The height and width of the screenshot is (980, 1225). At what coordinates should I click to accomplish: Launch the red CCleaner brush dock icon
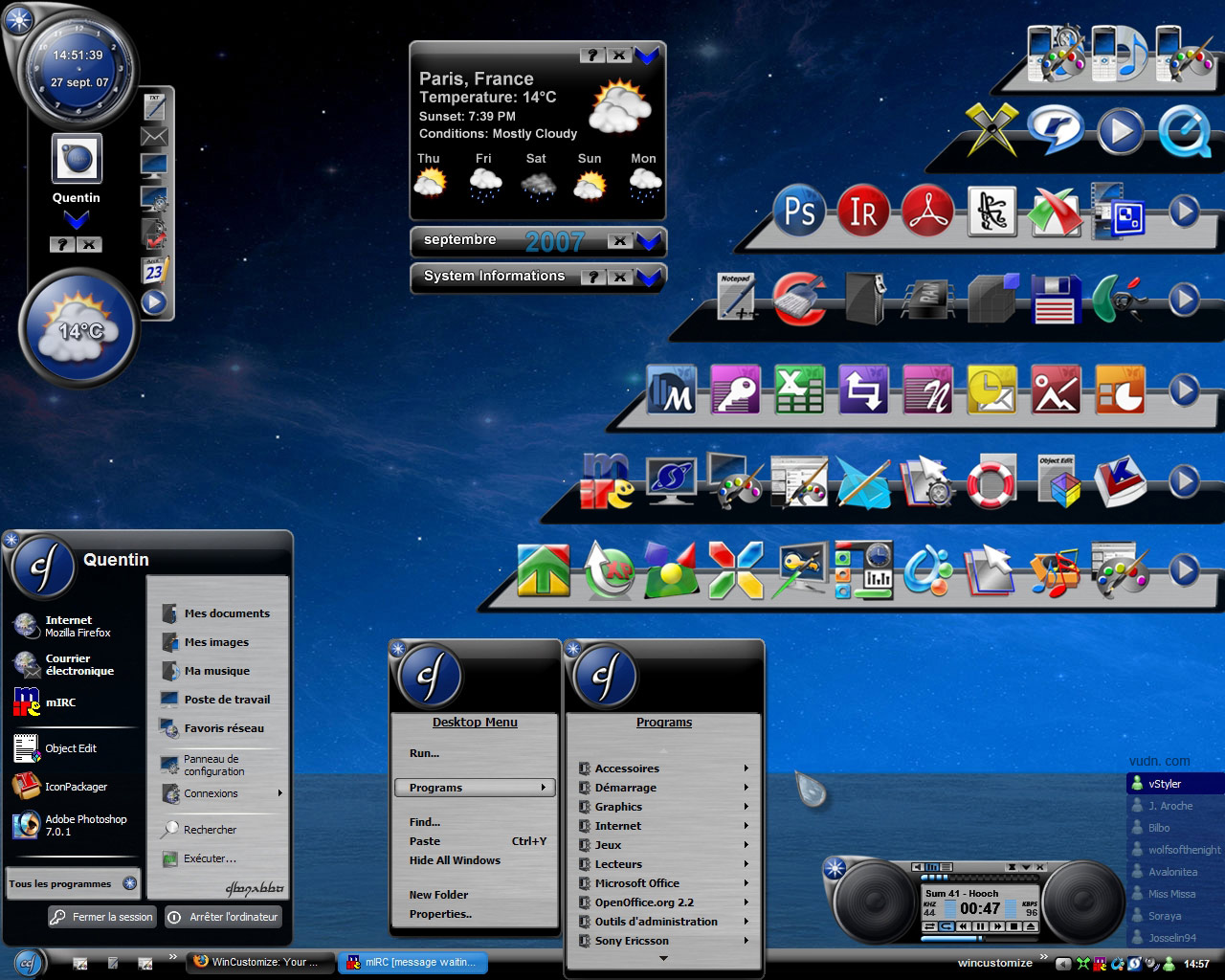pyautogui.click(x=799, y=300)
